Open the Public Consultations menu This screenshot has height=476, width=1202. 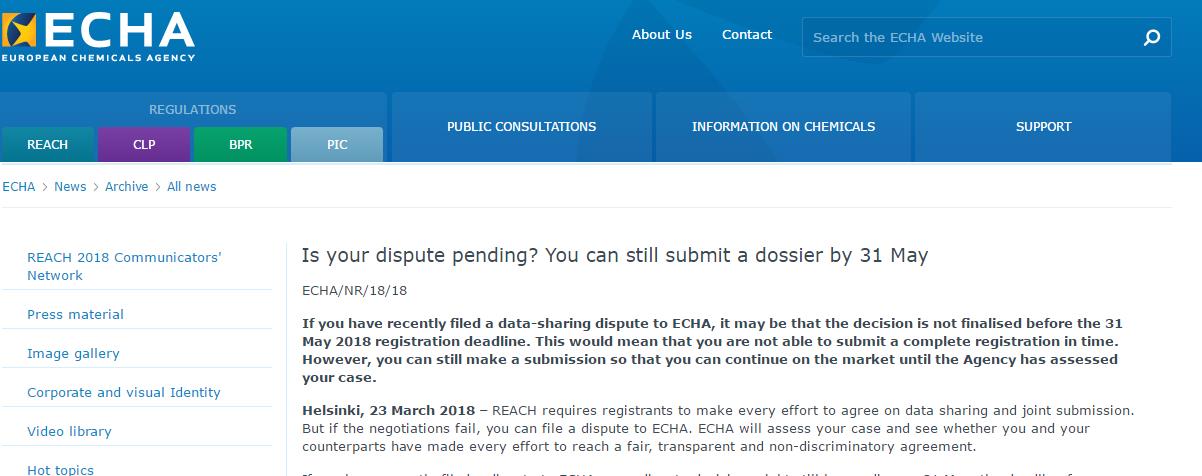tap(521, 127)
